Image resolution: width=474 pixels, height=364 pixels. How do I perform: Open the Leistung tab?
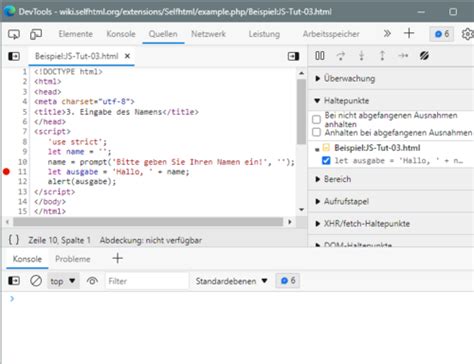pyautogui.click(x=264, y=34)
